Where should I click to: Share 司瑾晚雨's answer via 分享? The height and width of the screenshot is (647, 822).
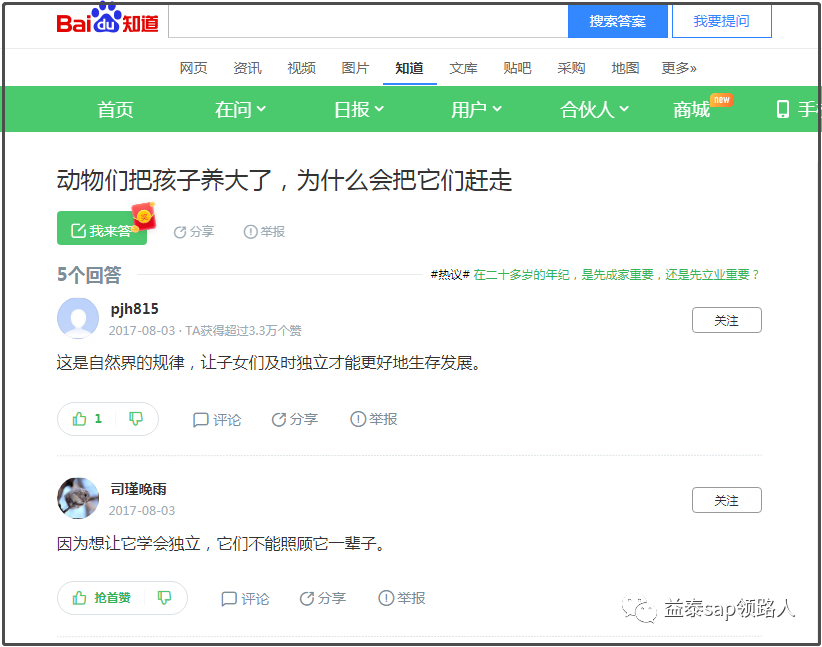click(x=322, y=598)
